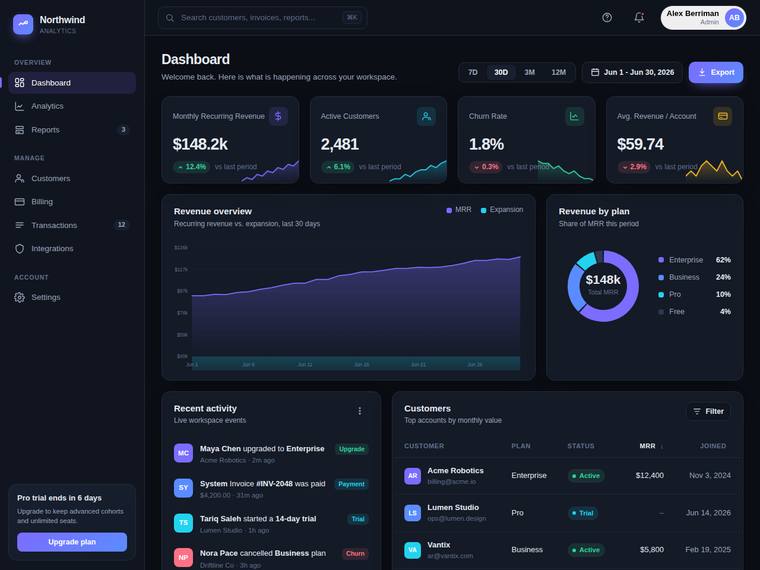Click the Northwind logo icon

[x=23, y=24]
